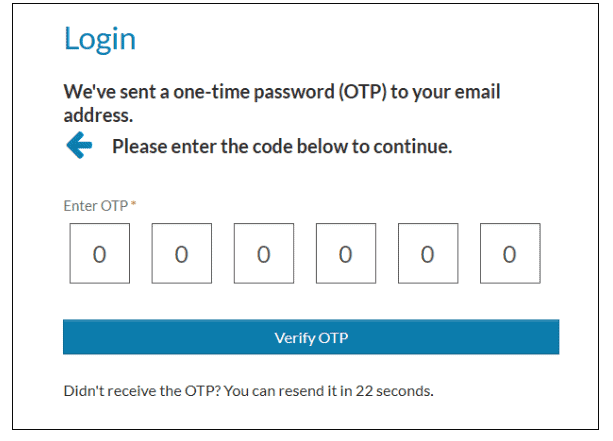Click the resend OTP countdown message
Viewport: 613px width, 441px height.
[248, 390]
